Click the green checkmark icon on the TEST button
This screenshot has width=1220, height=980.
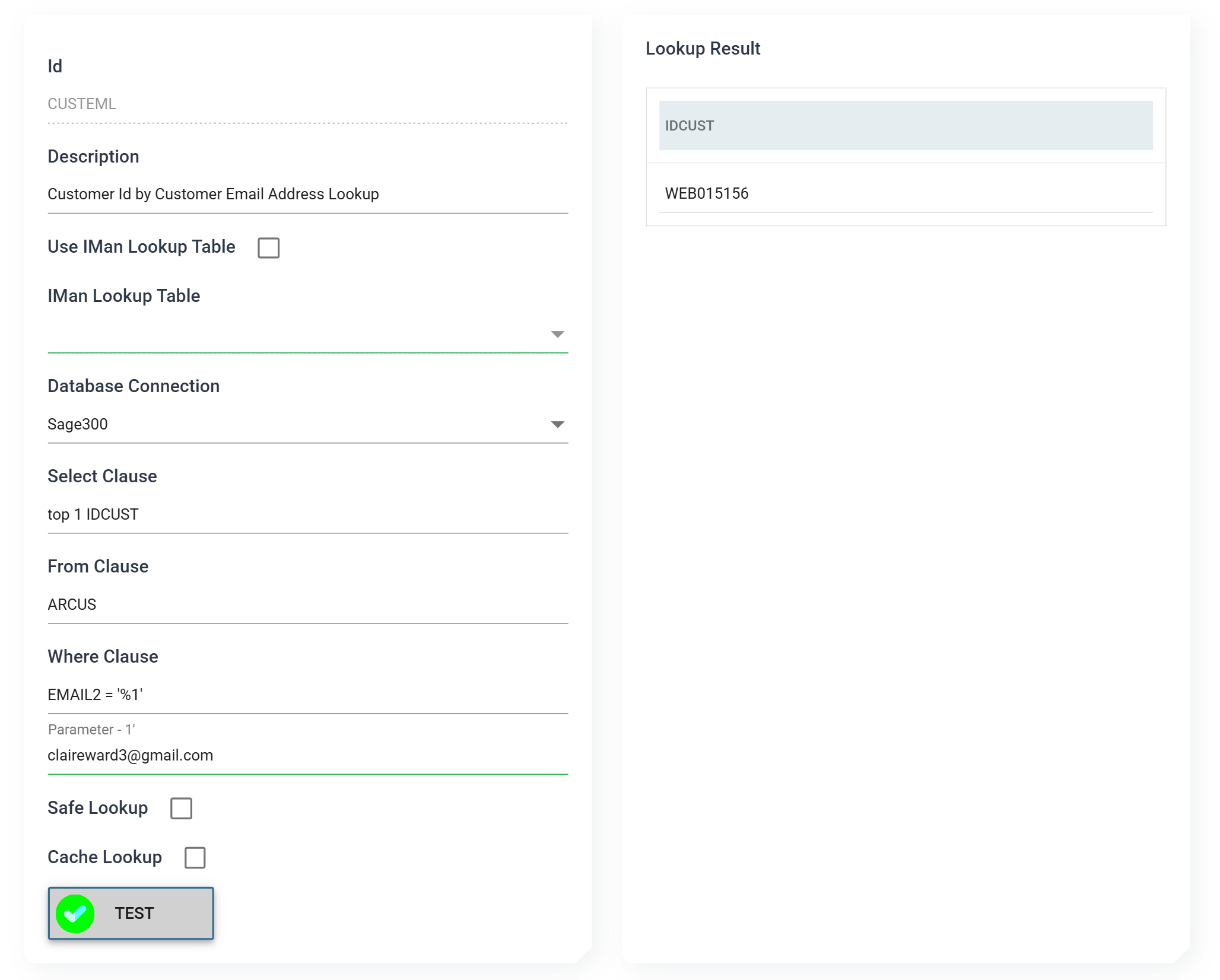click(75, 914)
